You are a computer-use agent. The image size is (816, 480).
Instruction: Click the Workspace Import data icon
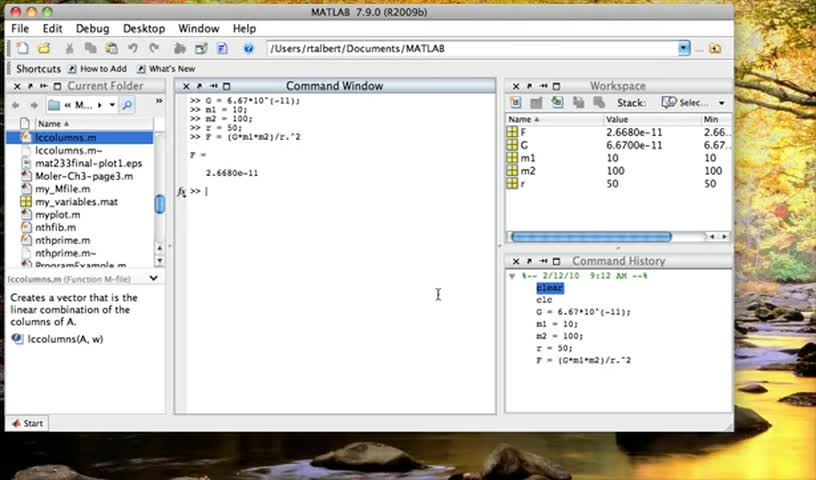[557, 103]
